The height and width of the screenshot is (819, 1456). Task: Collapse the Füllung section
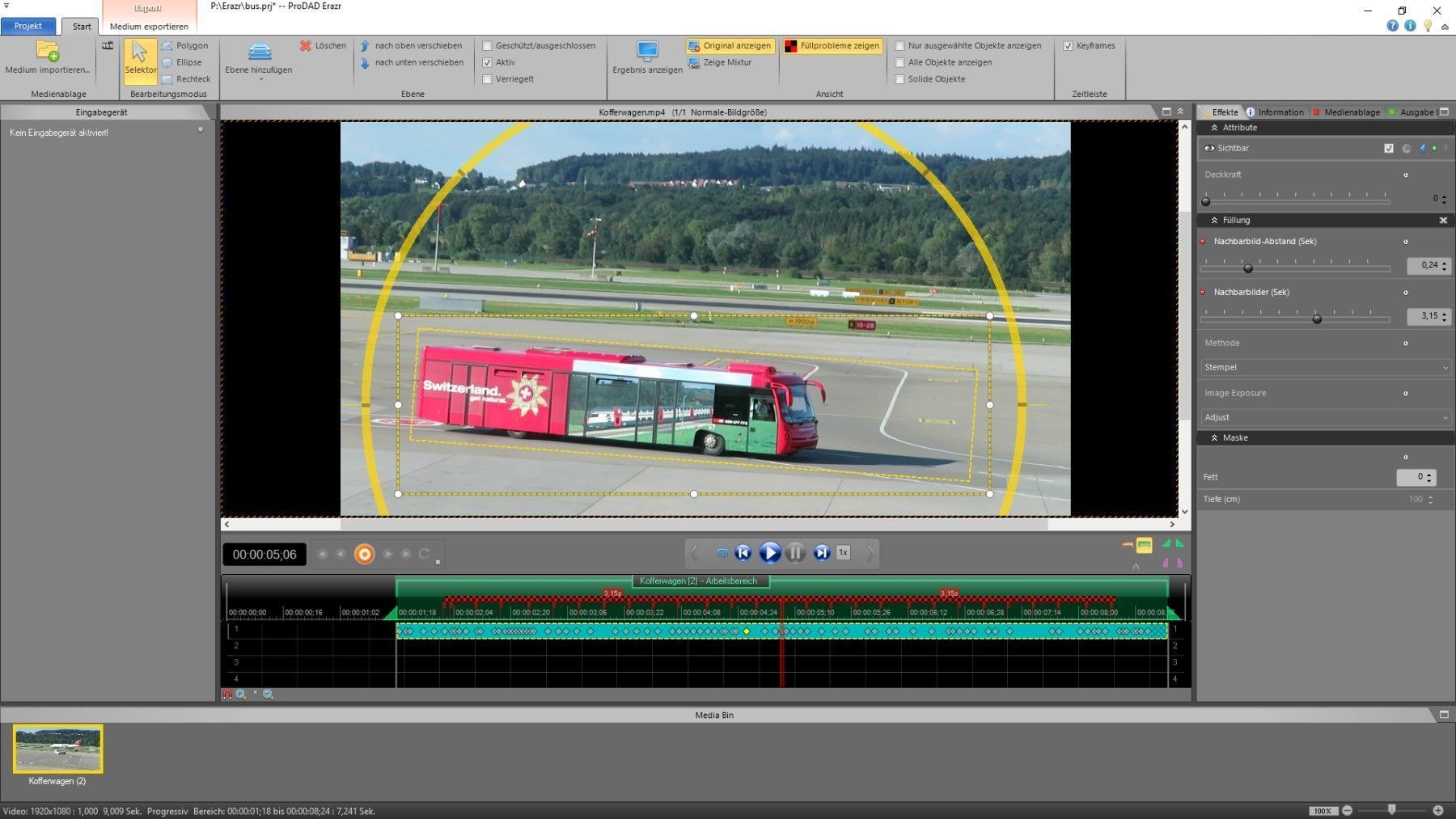[x=1214, y=220]
